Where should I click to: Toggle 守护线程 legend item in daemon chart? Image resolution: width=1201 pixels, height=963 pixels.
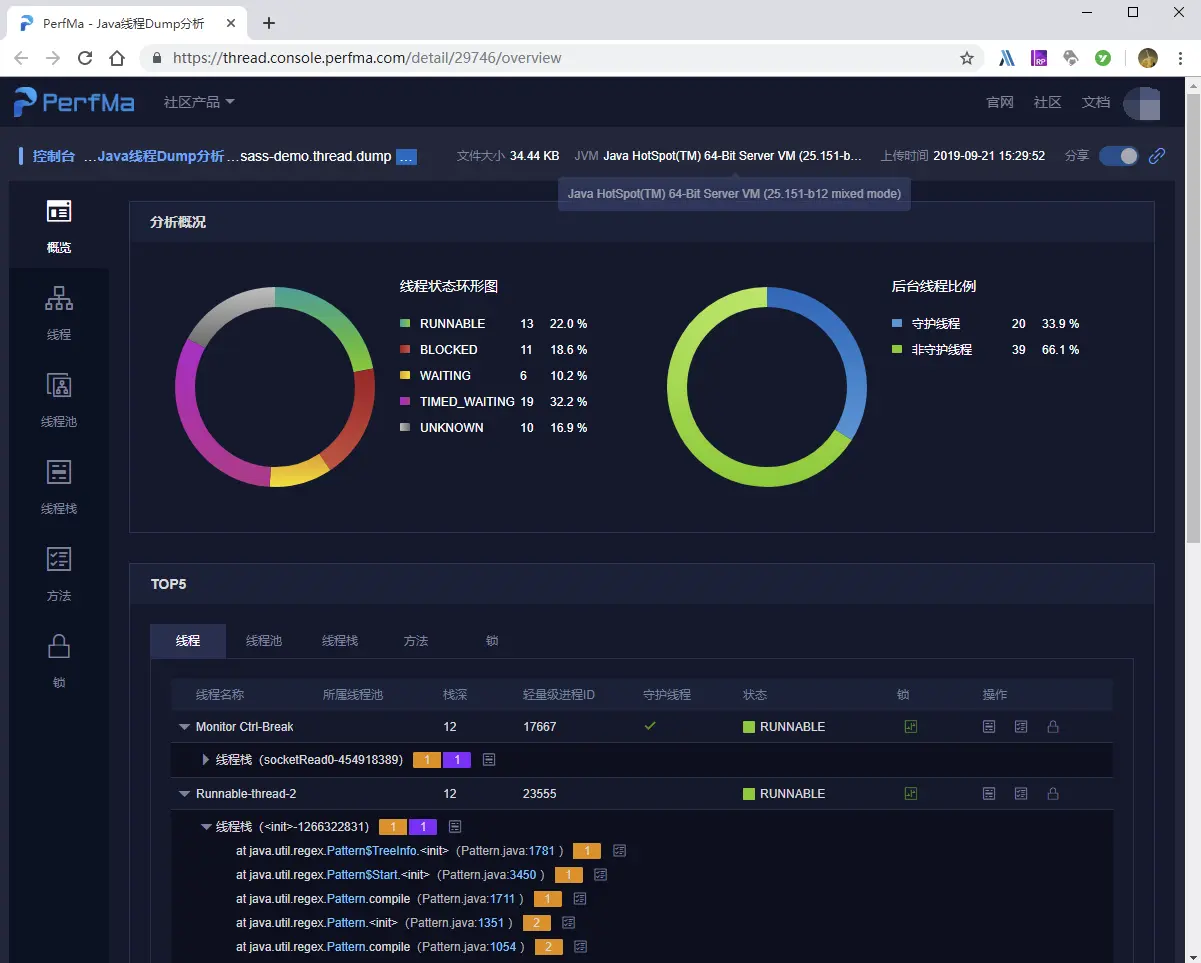[x=926, y=324]
